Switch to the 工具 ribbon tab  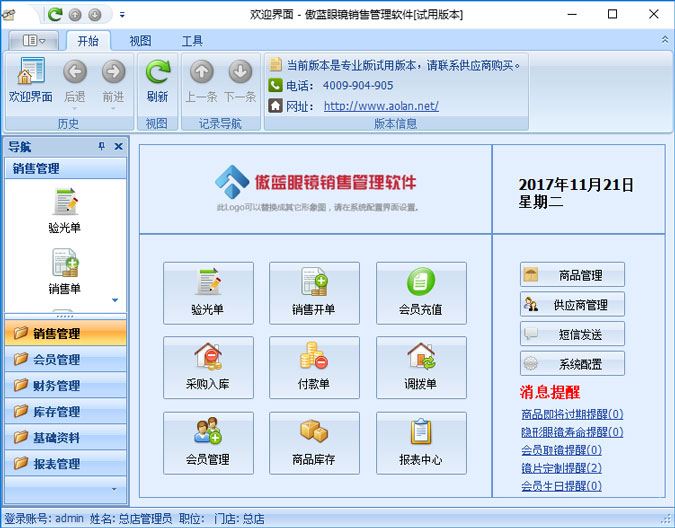click(x=192, y=41)
